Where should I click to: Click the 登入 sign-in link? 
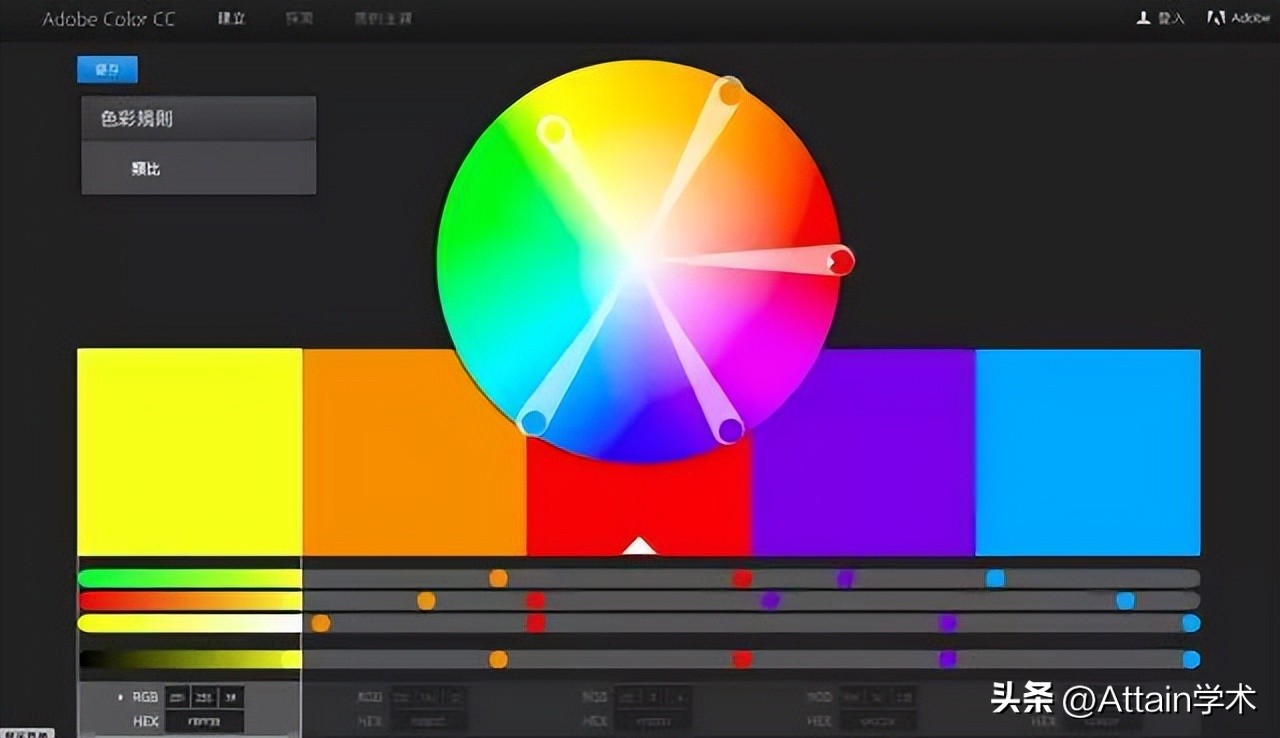1170,19
